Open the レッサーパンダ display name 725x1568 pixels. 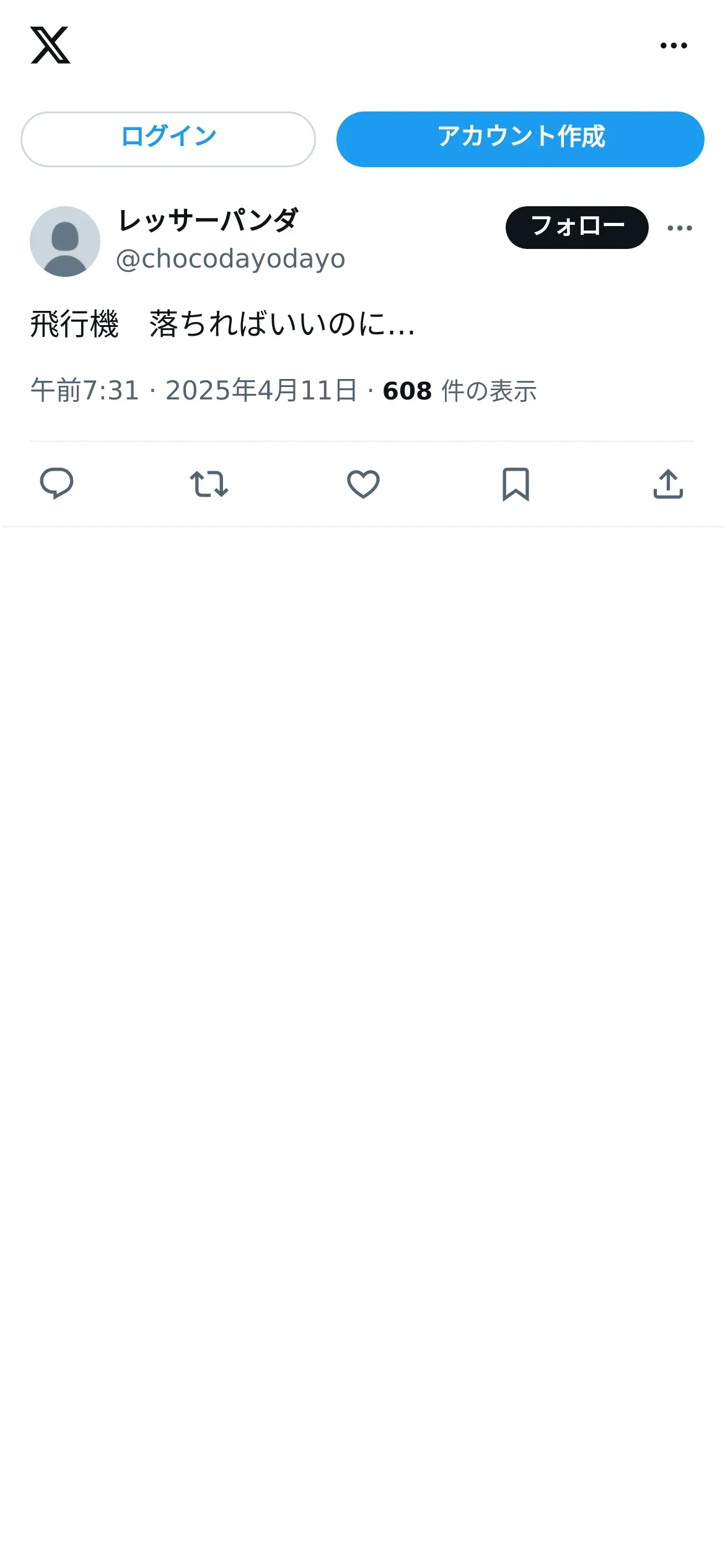pyautogui.click(x=208, y=220)
